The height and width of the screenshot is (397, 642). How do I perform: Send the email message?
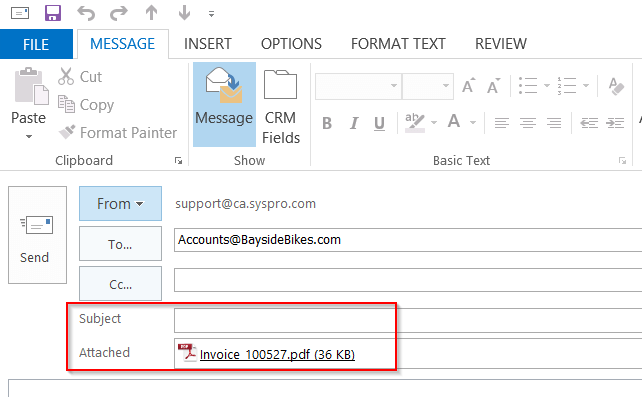[x=37, y=235]
